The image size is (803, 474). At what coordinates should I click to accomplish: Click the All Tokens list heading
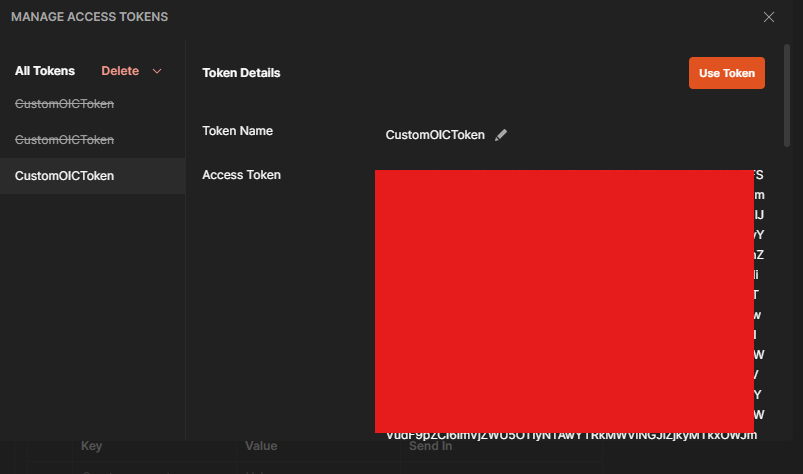pos(44,71)
